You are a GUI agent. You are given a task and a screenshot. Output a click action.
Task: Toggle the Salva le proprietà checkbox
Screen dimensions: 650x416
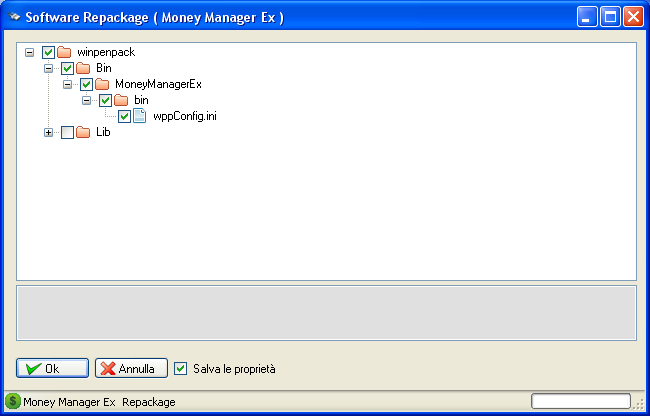click(180, 368)
